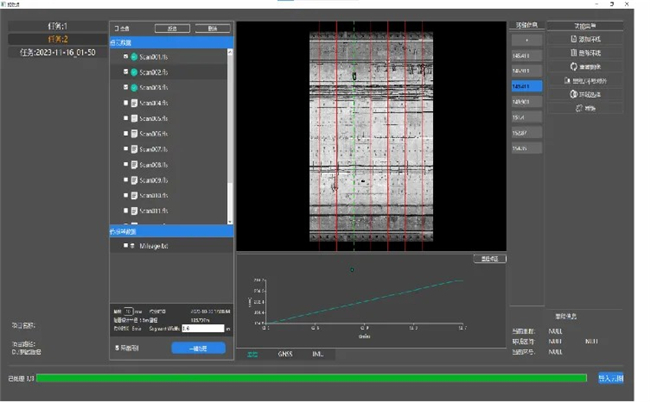Check the Scan007.fls checkbox
The width and height of the screenshot is (650, 402).
[125, 150]
